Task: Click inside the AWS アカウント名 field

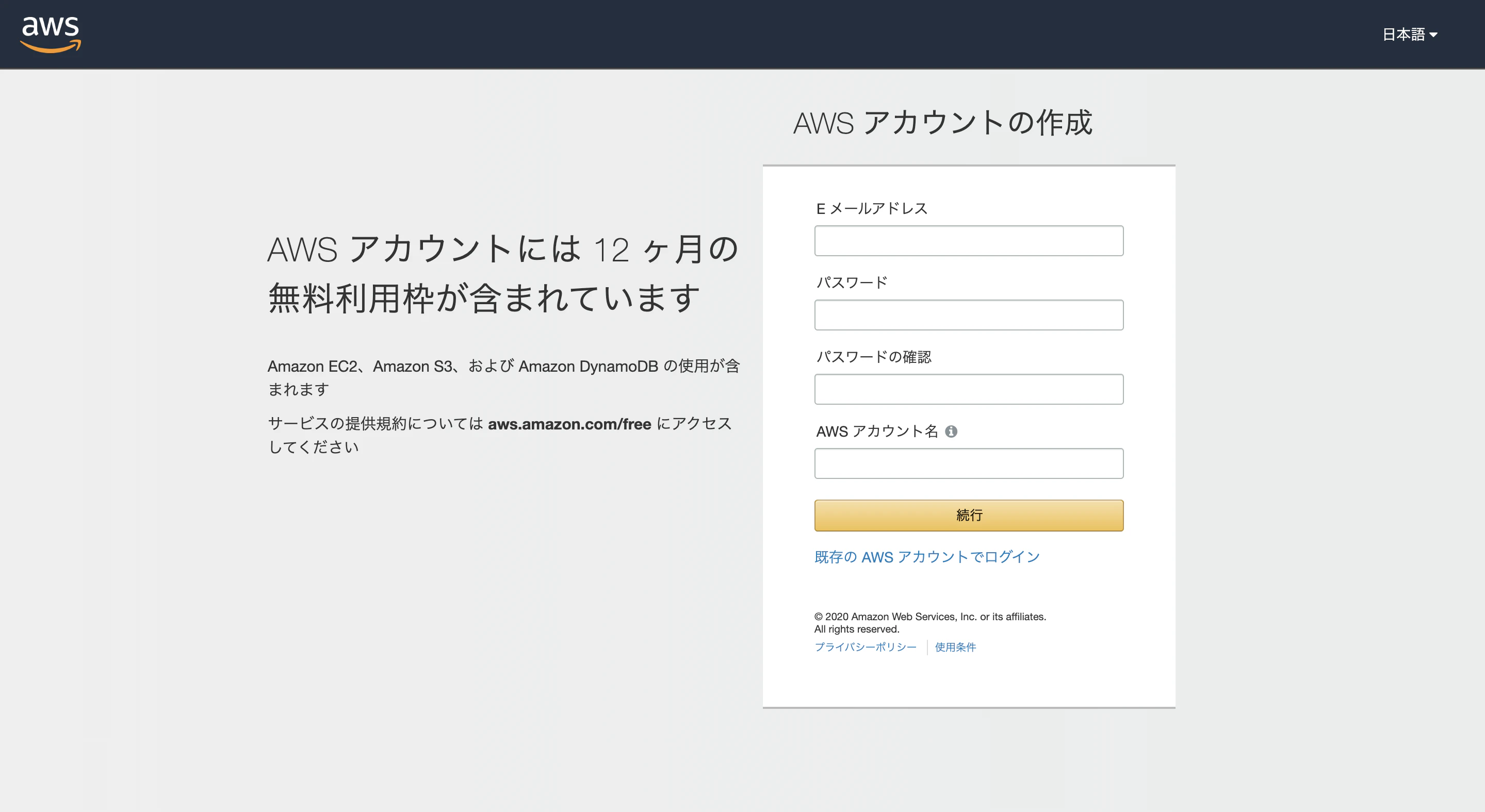Action: coord(969,463)
